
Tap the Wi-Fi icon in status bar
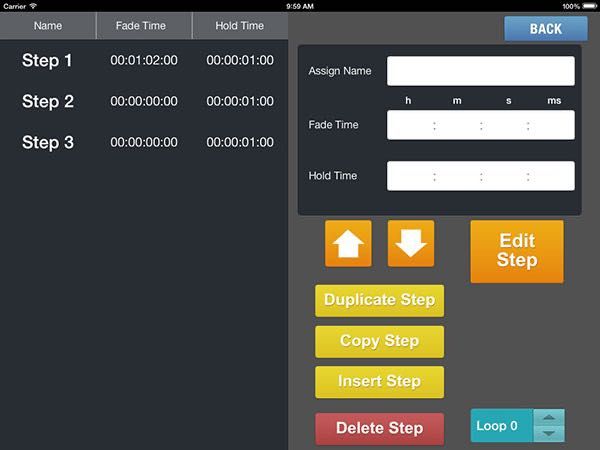[x=33, y=6]
